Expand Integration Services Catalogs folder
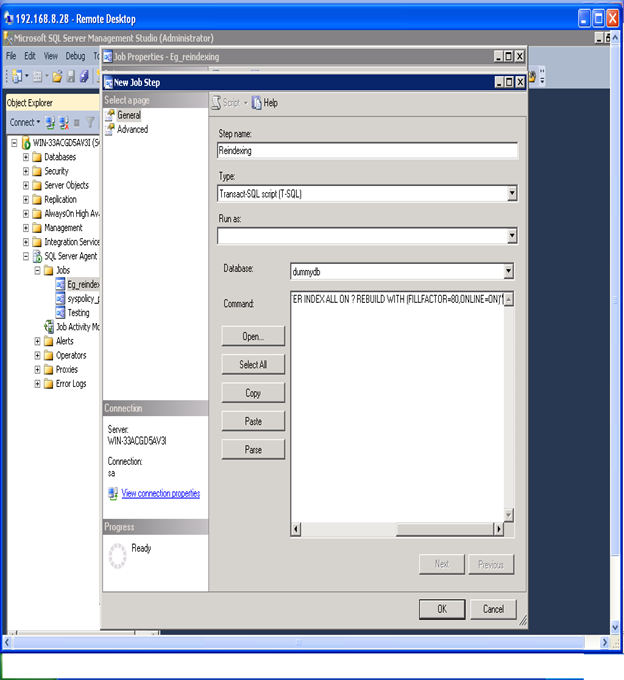The image size is (624, 680). (x=26, y=242)
